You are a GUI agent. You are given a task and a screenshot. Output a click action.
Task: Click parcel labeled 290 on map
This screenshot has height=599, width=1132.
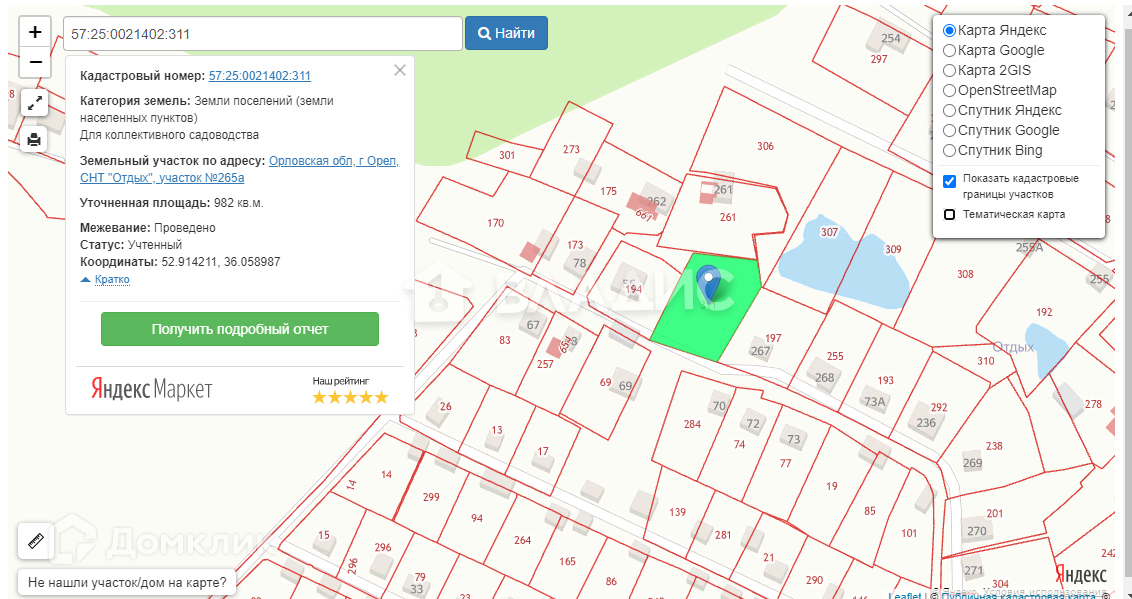point(814,580)
